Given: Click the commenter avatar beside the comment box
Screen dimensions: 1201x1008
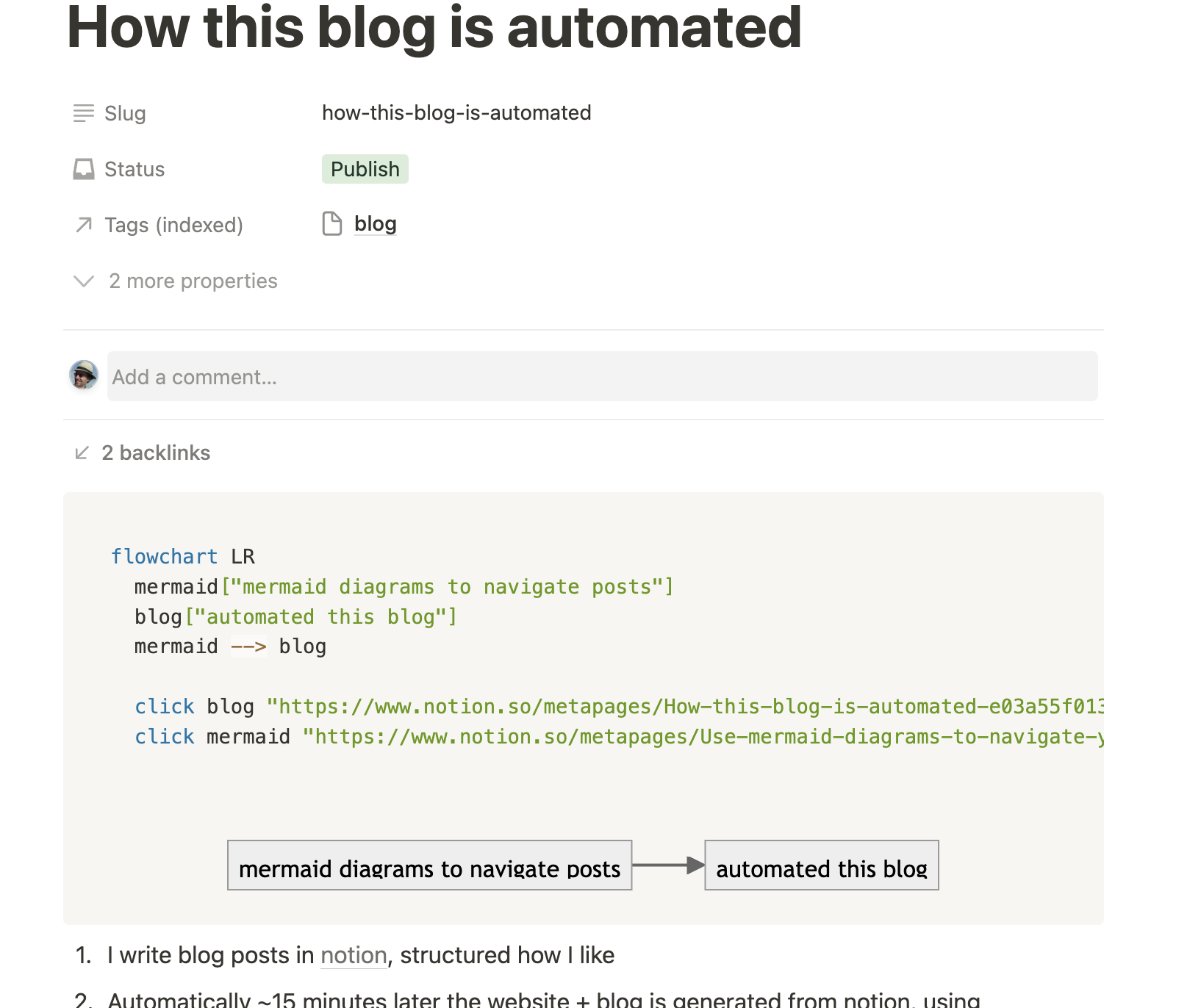Looking at the screenshot, I should [x=84, y=375].
